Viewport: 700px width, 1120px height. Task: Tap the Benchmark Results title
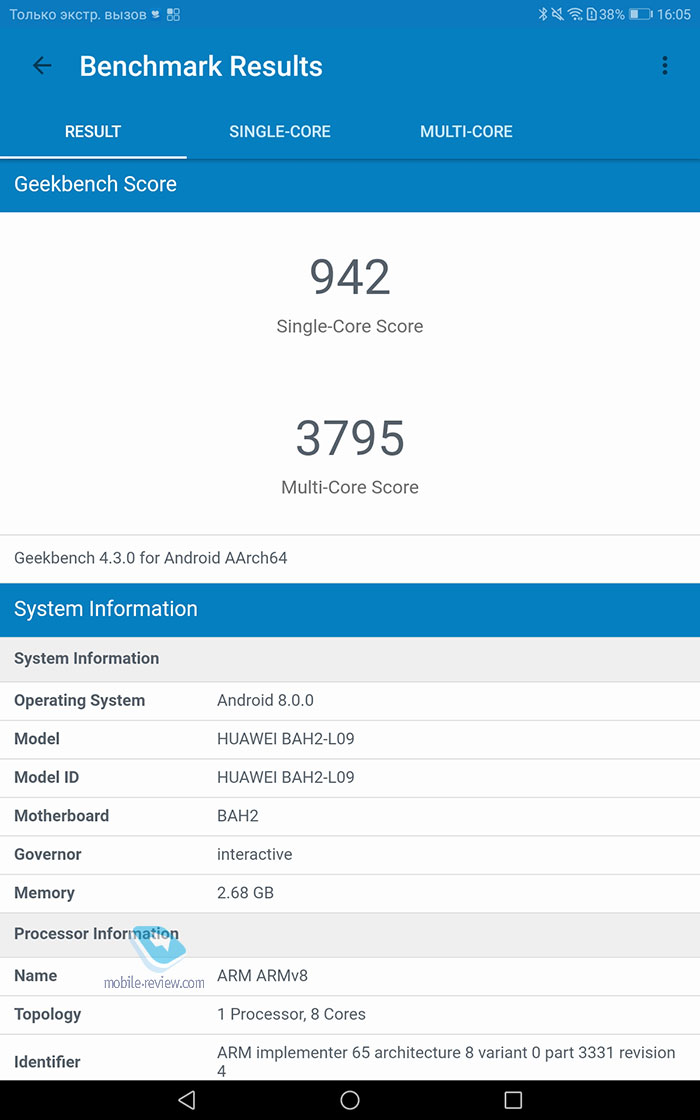(201, 66)
